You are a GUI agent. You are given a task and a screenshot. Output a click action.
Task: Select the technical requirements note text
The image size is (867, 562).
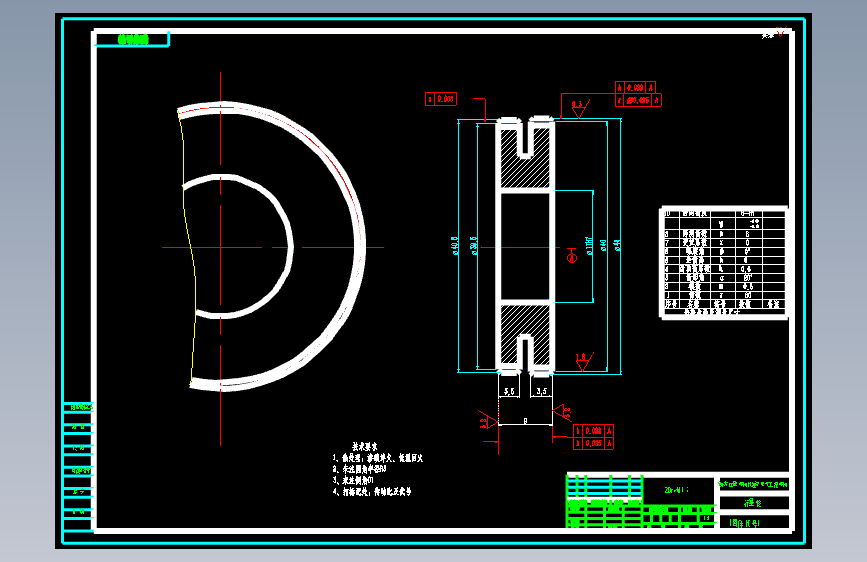[378, 469]
